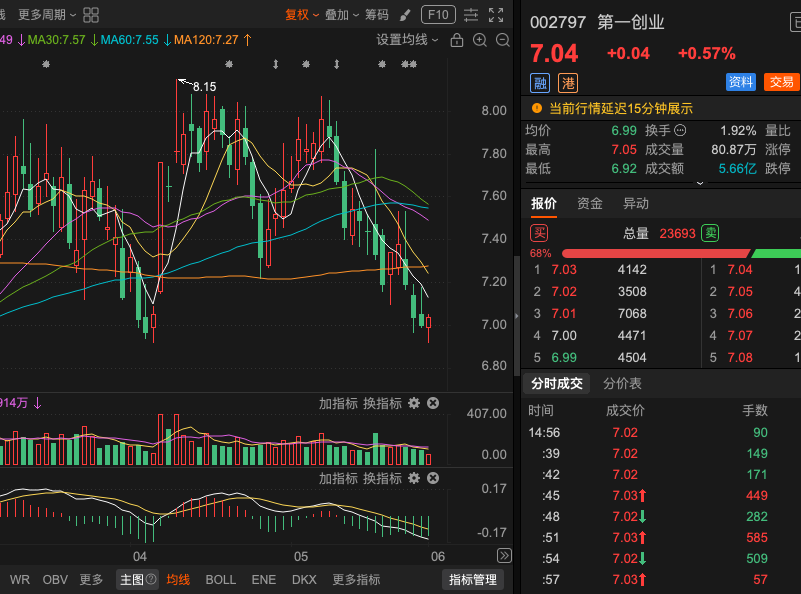Screen dimensions: 801x594
Task: Click 加指标 in the volume panel
Action: [x=338, y=403]
